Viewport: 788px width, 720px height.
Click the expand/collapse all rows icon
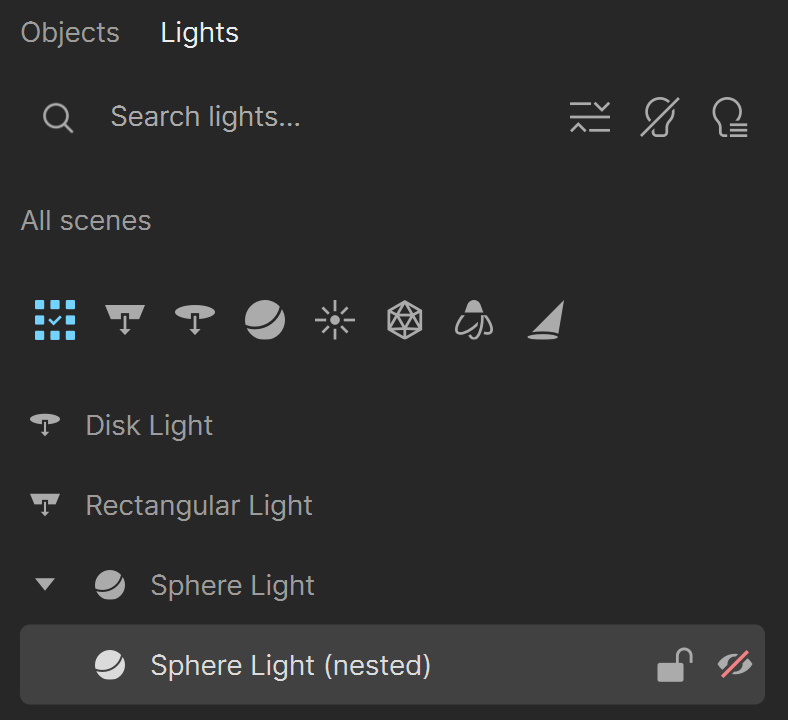click(590, 117)
